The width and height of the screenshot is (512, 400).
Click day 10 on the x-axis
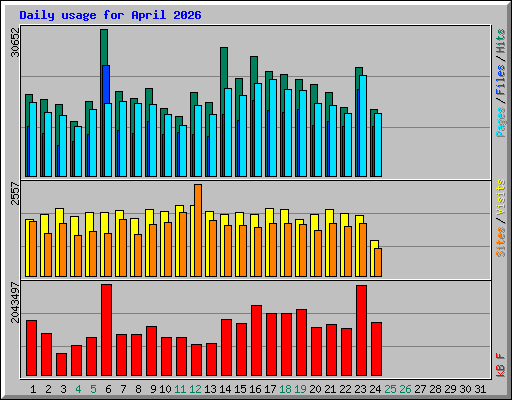tap(165, 389)
